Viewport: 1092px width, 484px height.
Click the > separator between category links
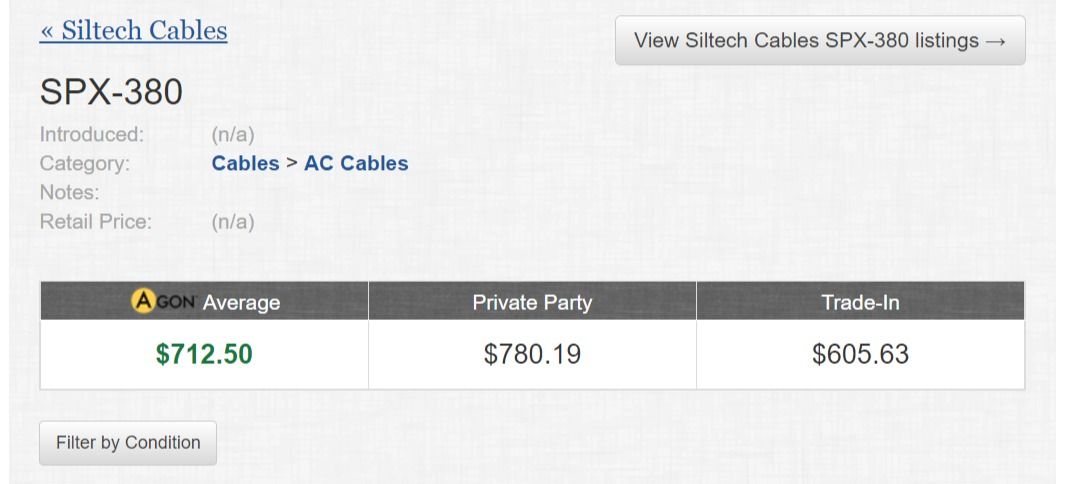click(292, 163)
